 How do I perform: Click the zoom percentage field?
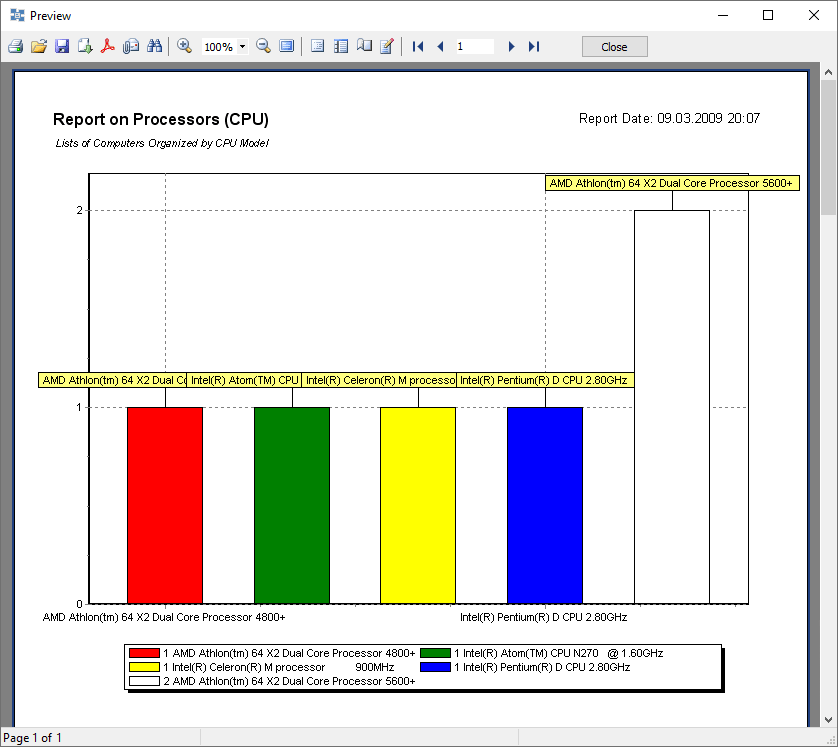(x=219, y=46)
